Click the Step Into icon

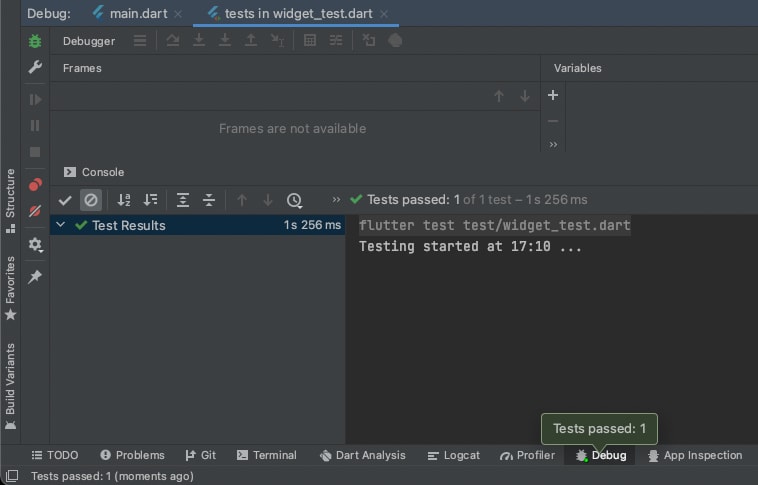coord(199,41)
